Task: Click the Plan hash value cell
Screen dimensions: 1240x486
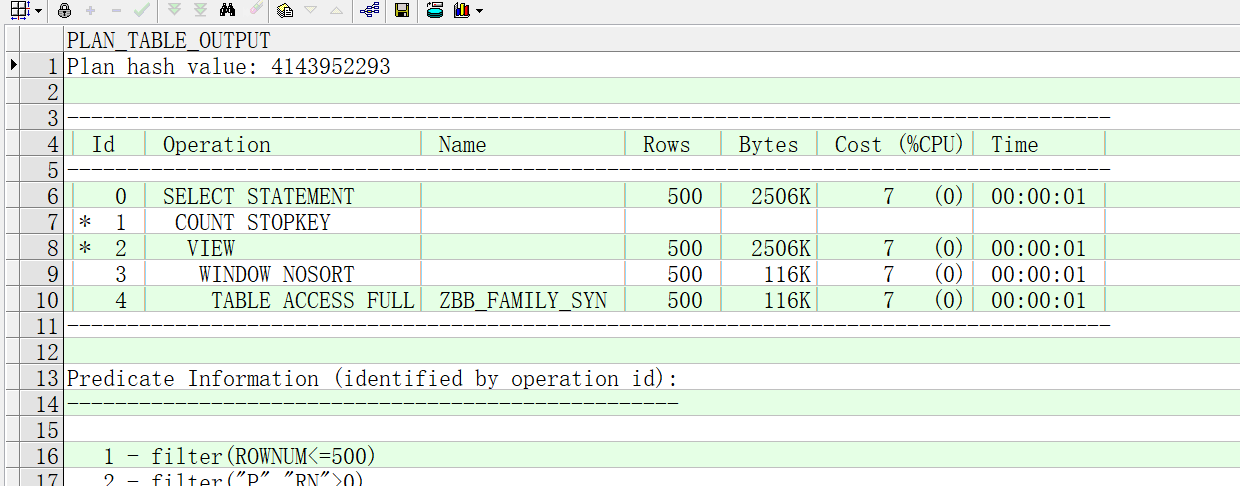Action: (228, 67)
